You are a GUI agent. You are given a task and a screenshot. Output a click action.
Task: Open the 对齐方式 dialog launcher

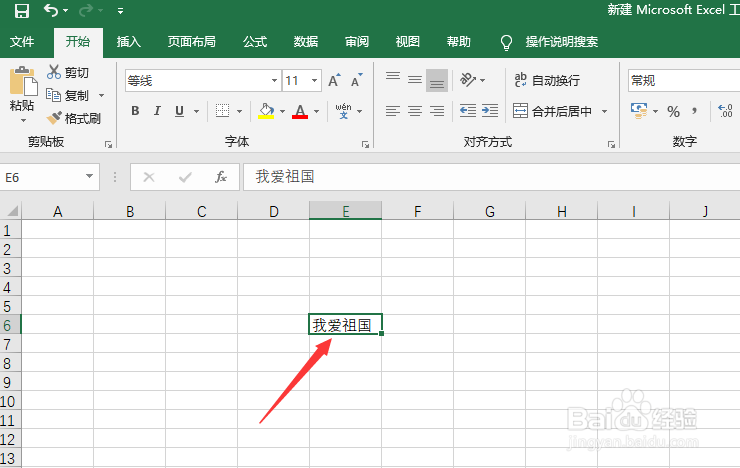(x=612, y=145)
